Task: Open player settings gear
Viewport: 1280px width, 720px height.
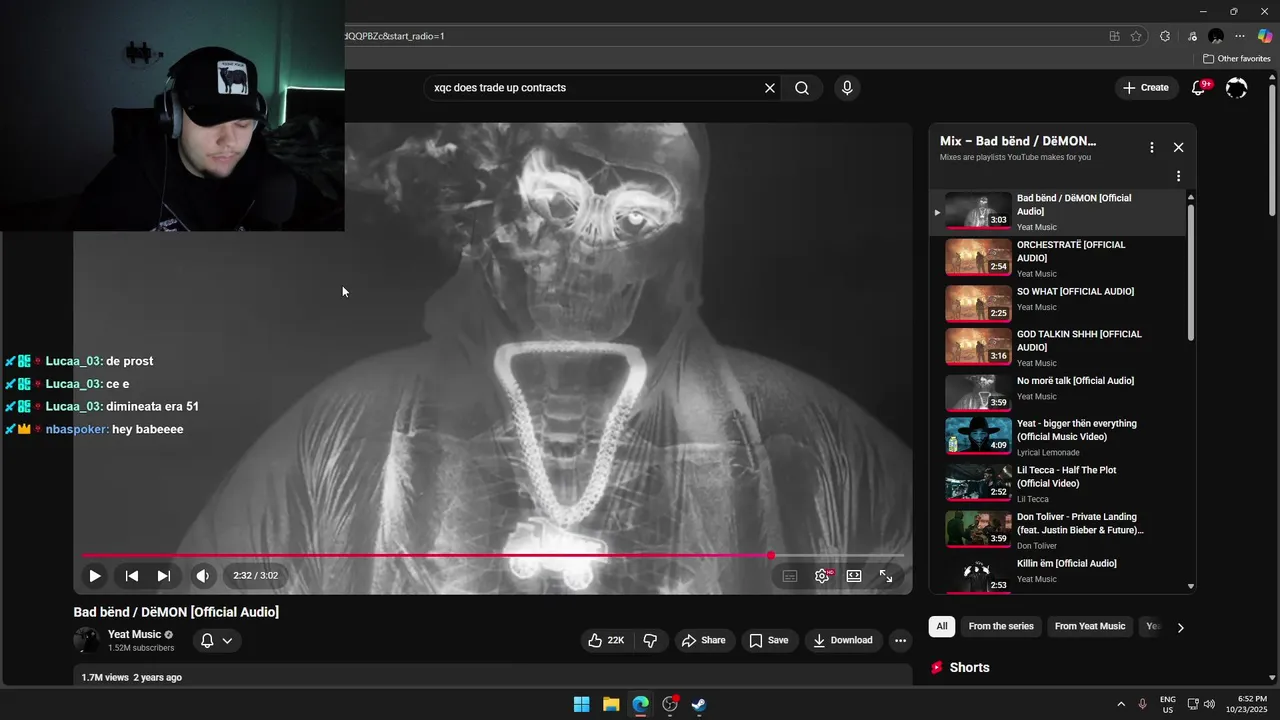Action: (822, 576)
